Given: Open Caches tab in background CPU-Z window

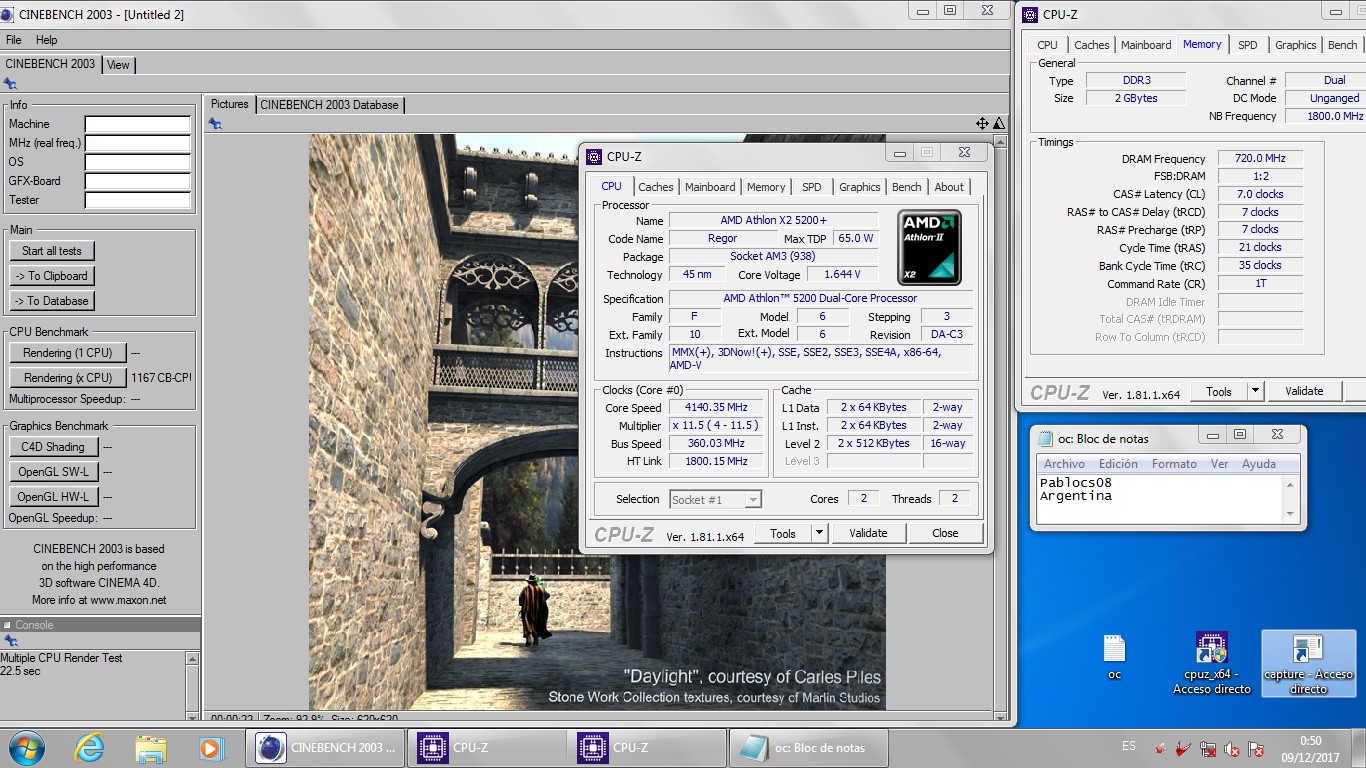Looking at the screenshot, I should (1092, 45).
